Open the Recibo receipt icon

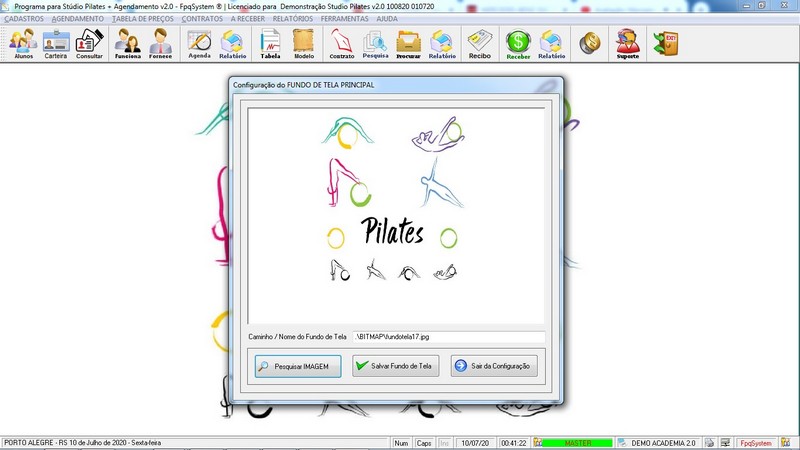pos(480,44)
